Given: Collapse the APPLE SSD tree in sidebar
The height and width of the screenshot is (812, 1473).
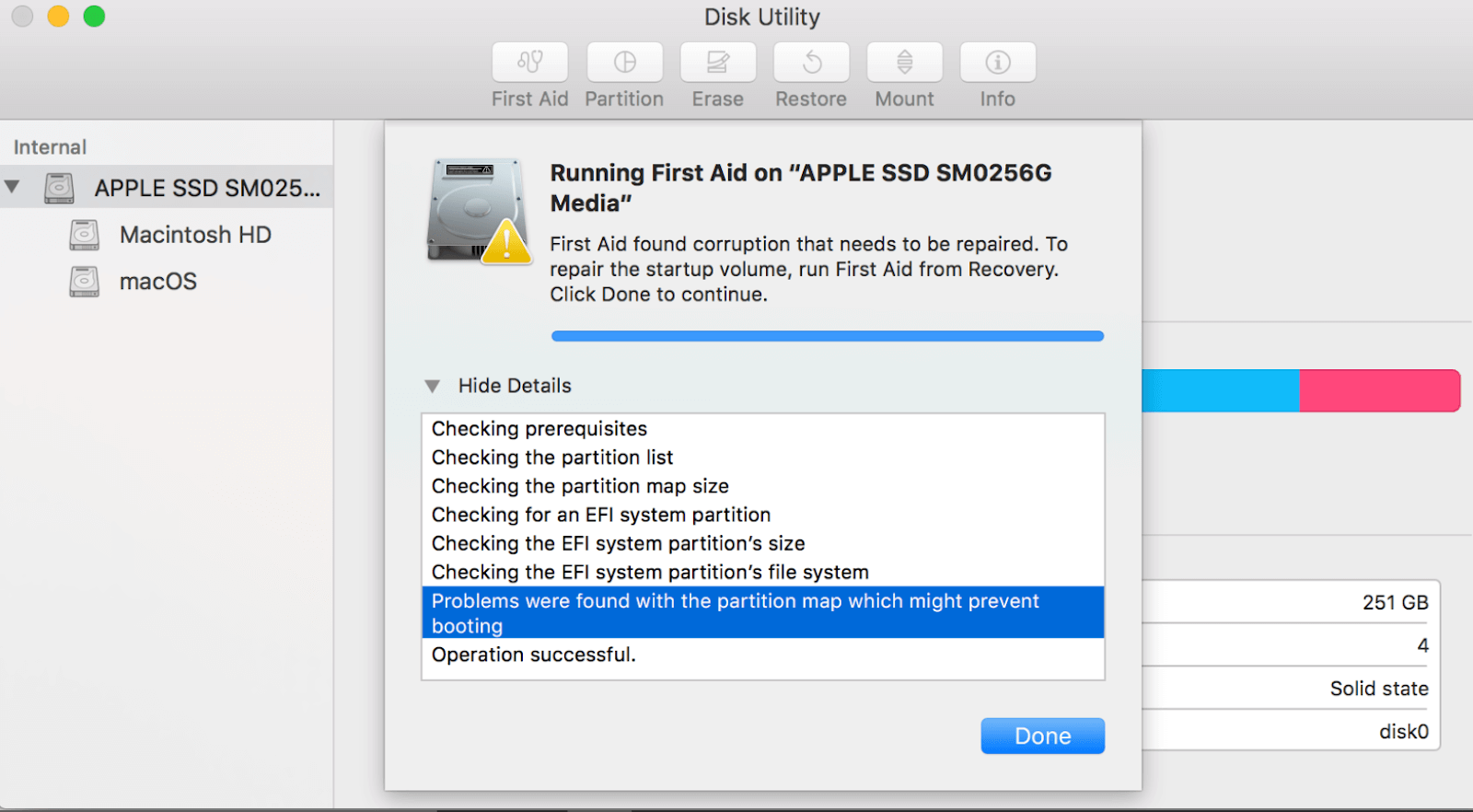Looking at the screenshot, I should (x=12, y=187).
